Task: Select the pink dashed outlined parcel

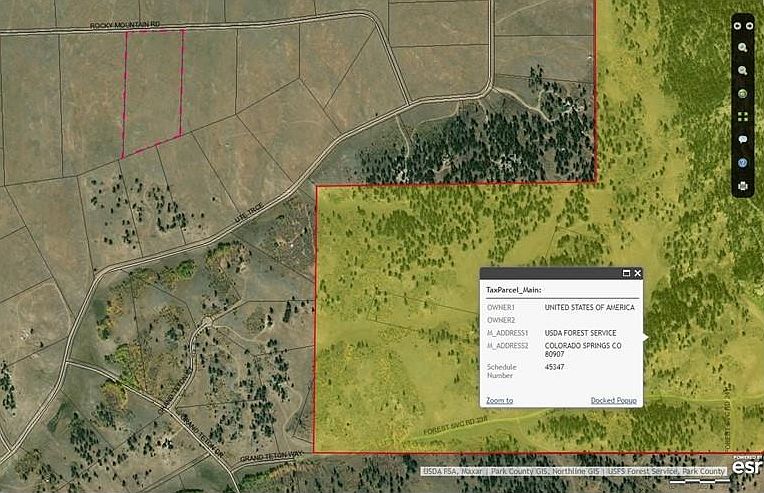Action: click(x=153, y=90)
